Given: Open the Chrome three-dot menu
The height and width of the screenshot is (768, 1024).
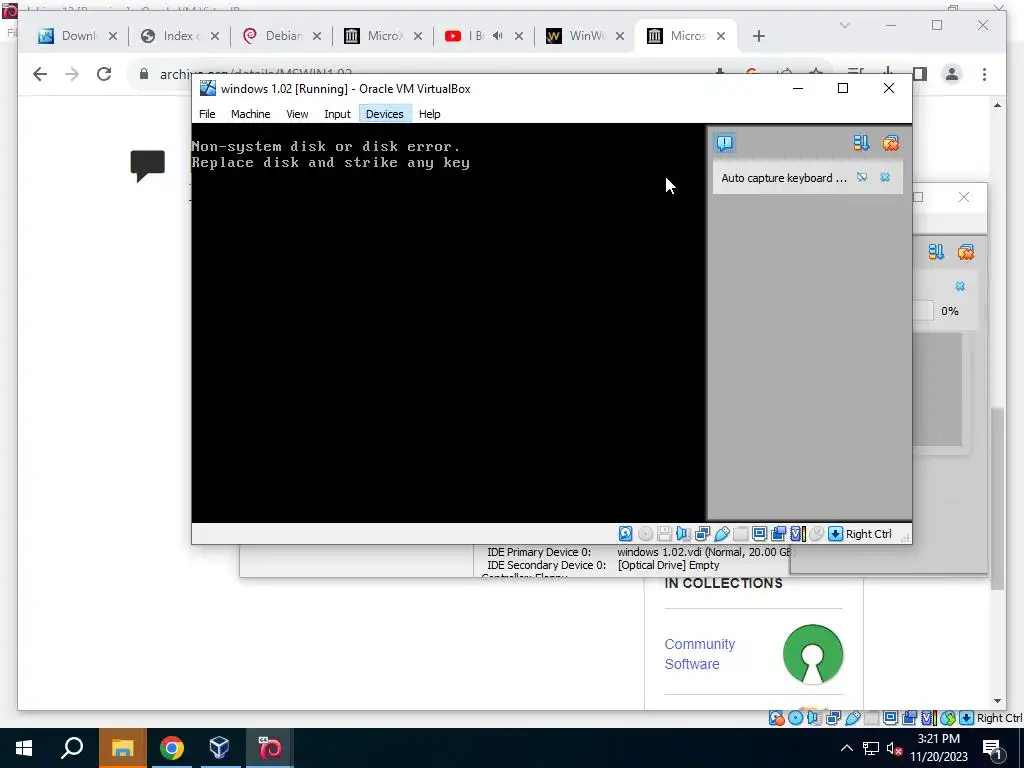Looking at the screenshot, I should click(984, 74).
